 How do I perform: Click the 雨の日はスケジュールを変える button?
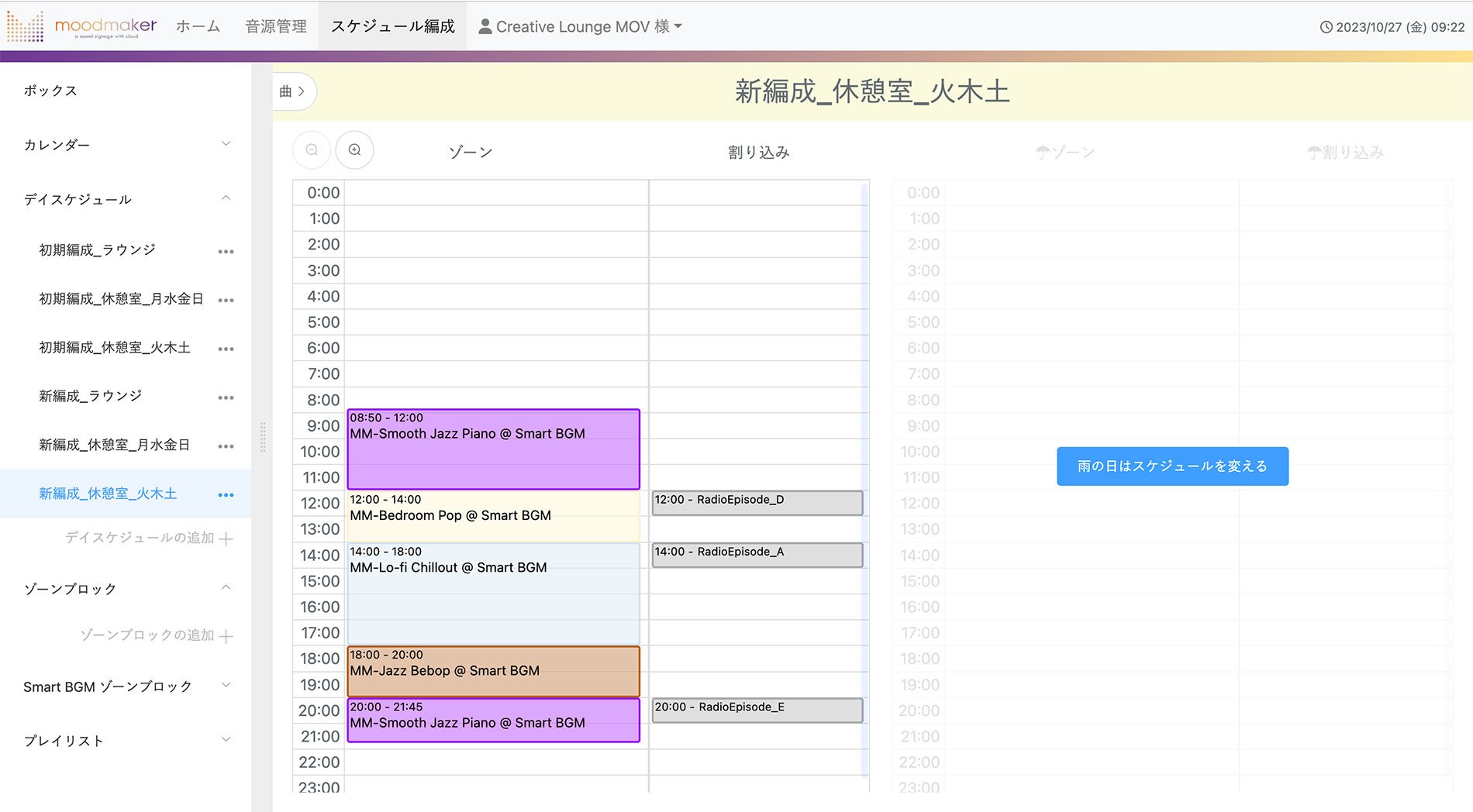[1171, 466]
